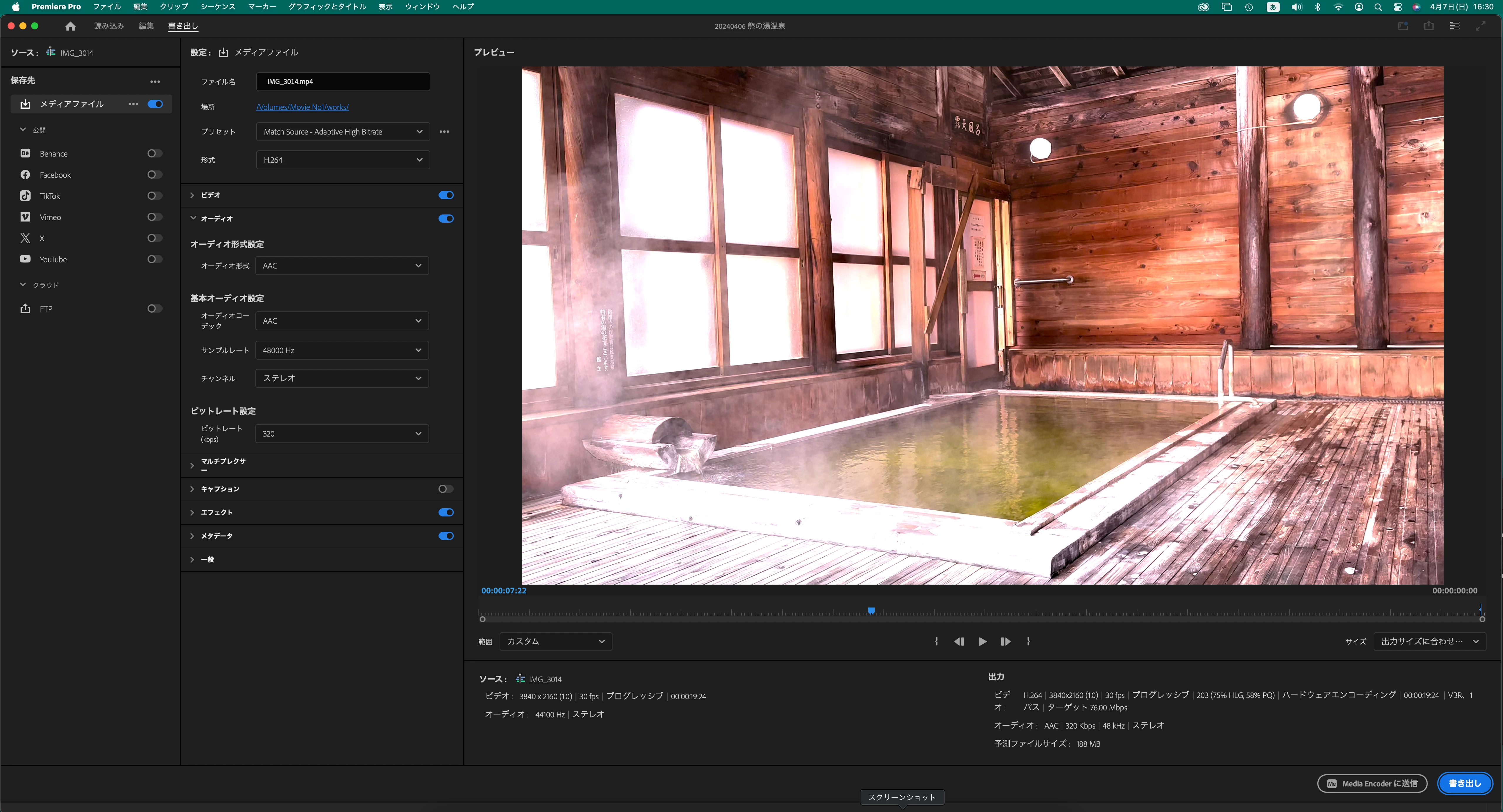
Task: Open Quick Export share icon in header
Action: coord(1428,26)
